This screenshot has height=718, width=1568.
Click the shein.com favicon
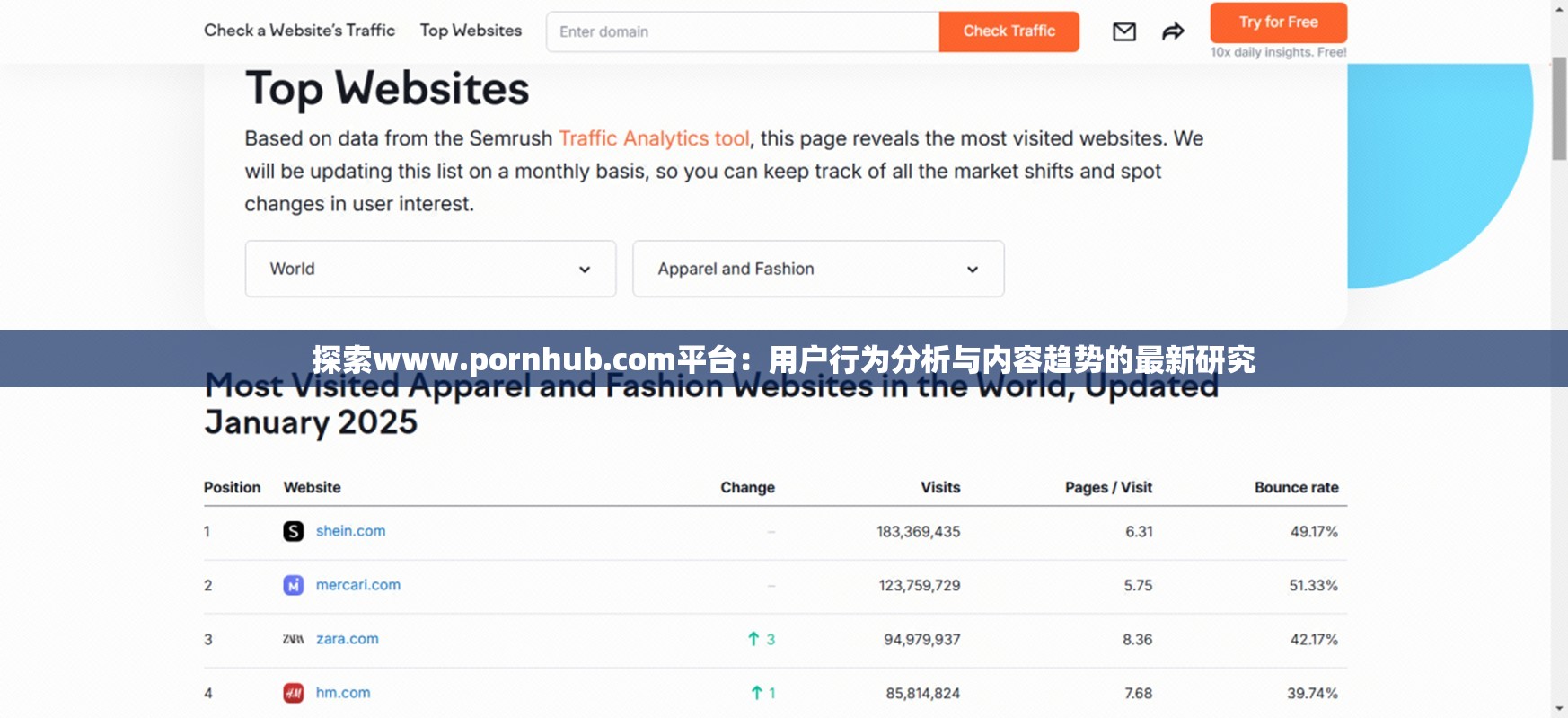click(x=294, y=531)
